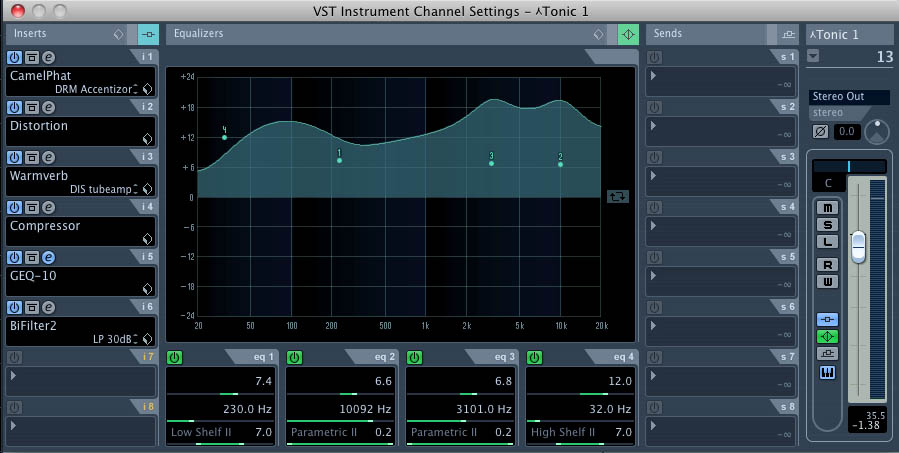Click Inserts section preset diamond icon

(118, 34)
